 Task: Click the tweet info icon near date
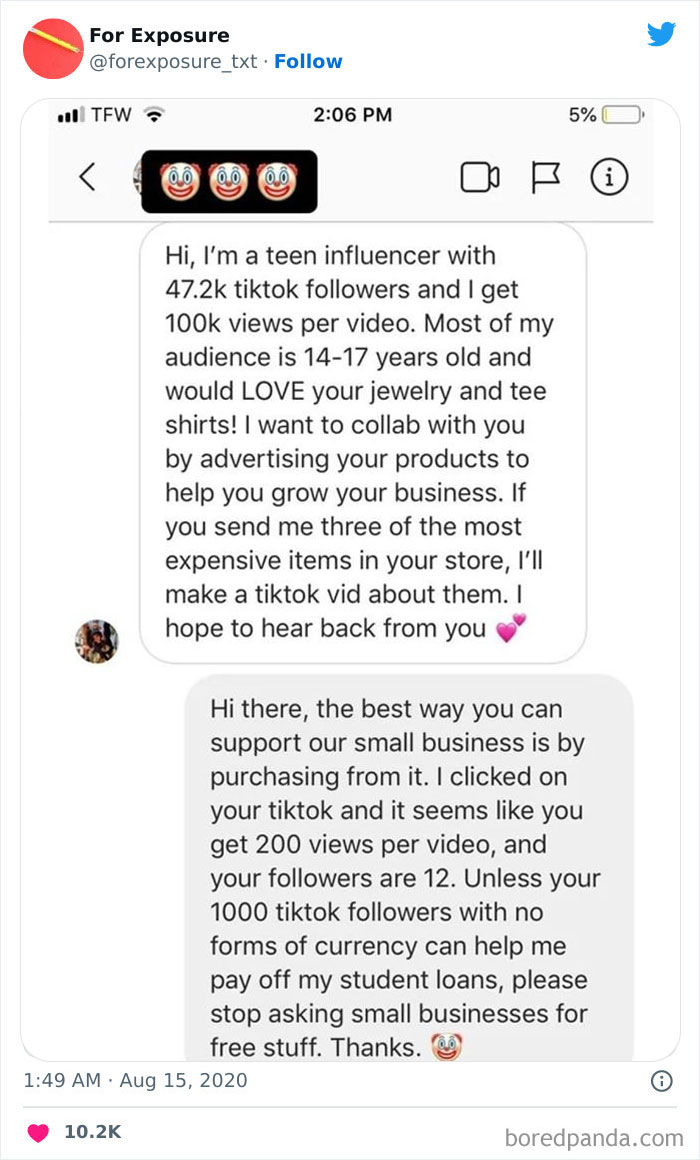tap(661, 1081)
